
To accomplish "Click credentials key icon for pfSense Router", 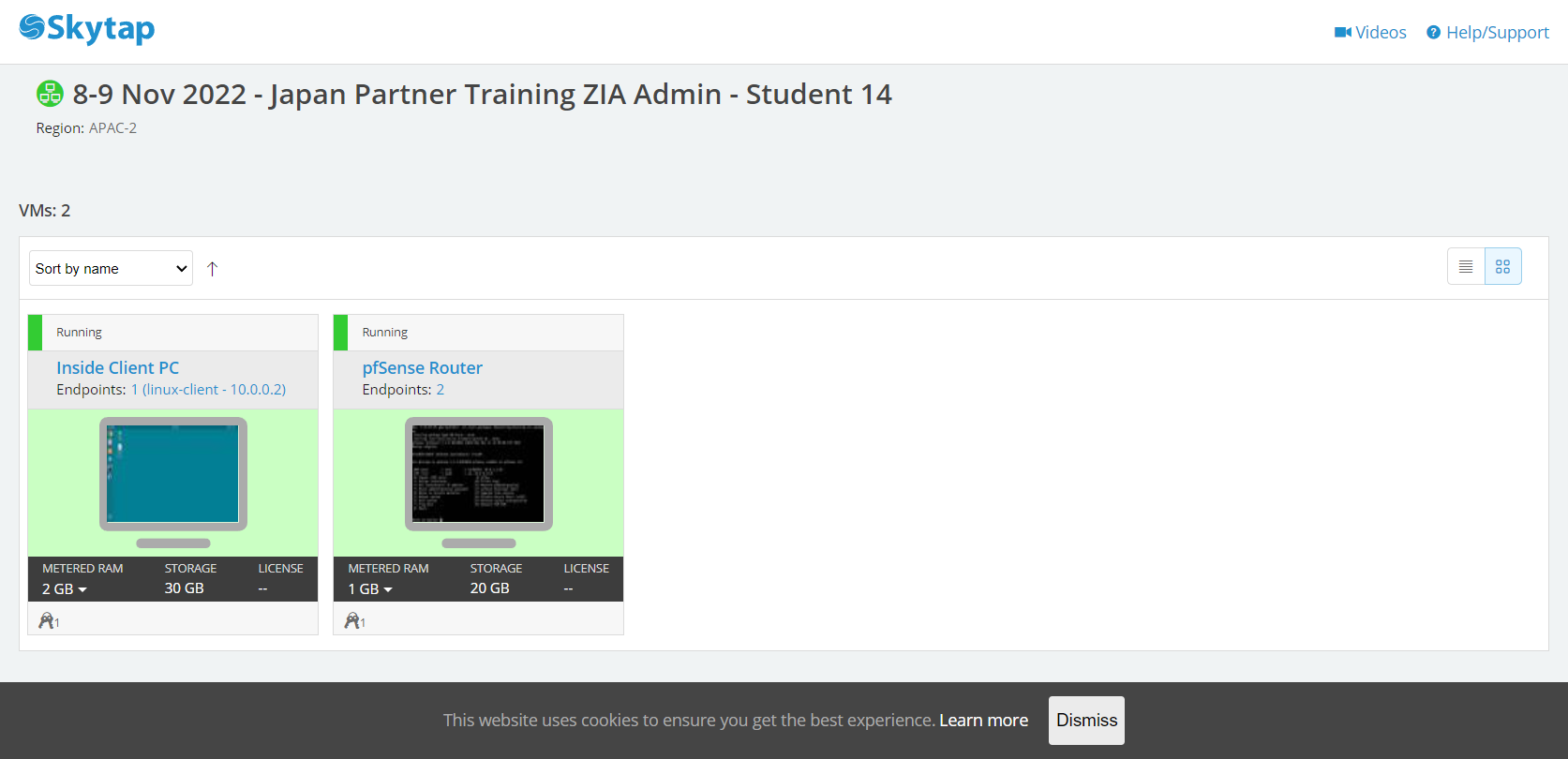I will point(354,620).
